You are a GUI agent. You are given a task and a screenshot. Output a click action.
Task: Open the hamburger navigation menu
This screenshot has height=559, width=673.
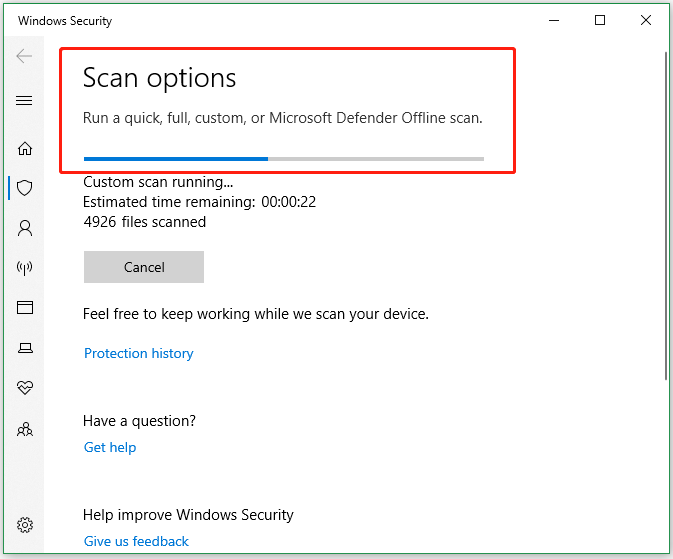[x=24, y=100]
